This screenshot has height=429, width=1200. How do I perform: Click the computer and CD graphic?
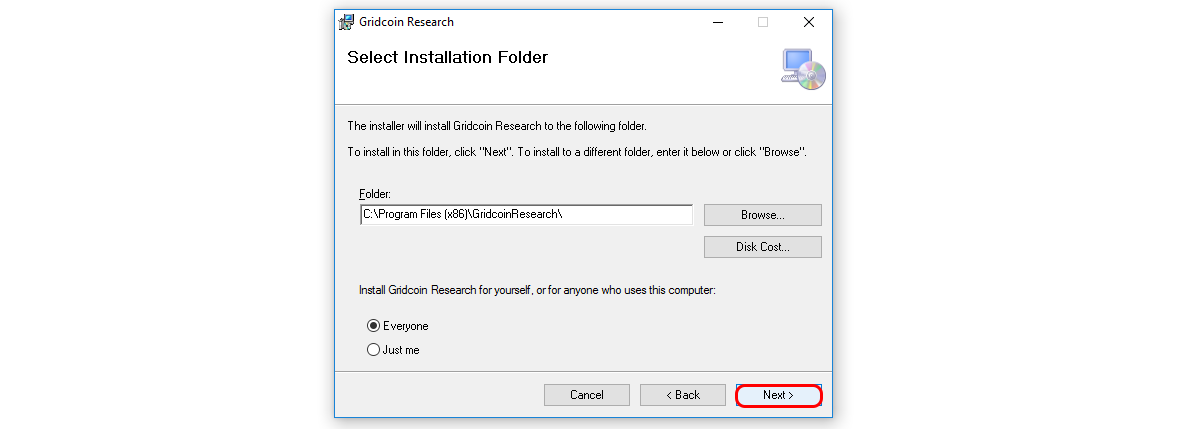pos(803,69)
